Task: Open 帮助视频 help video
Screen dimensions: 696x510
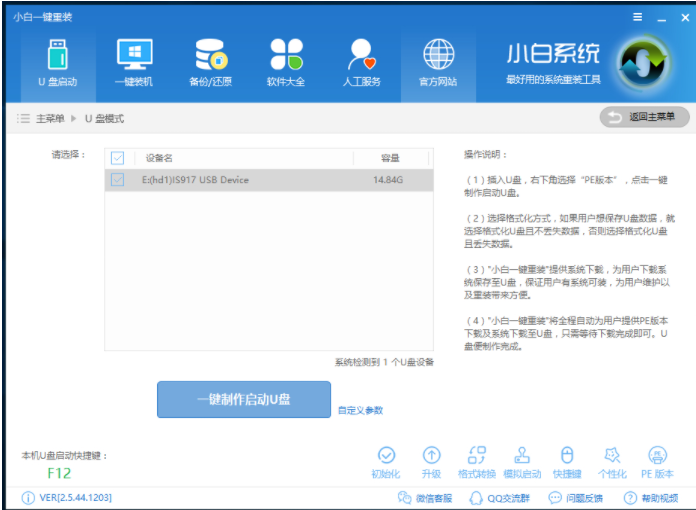Action: 651,498
